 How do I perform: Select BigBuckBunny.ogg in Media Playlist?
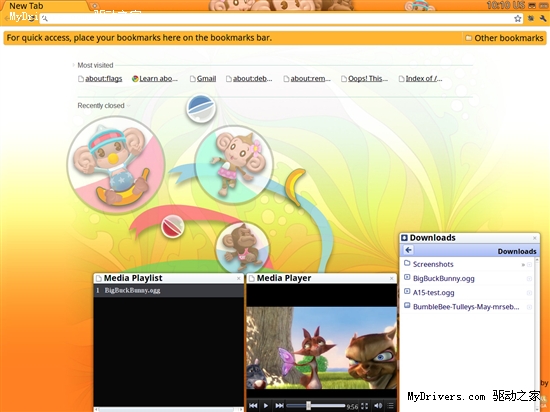click(169, 290)
